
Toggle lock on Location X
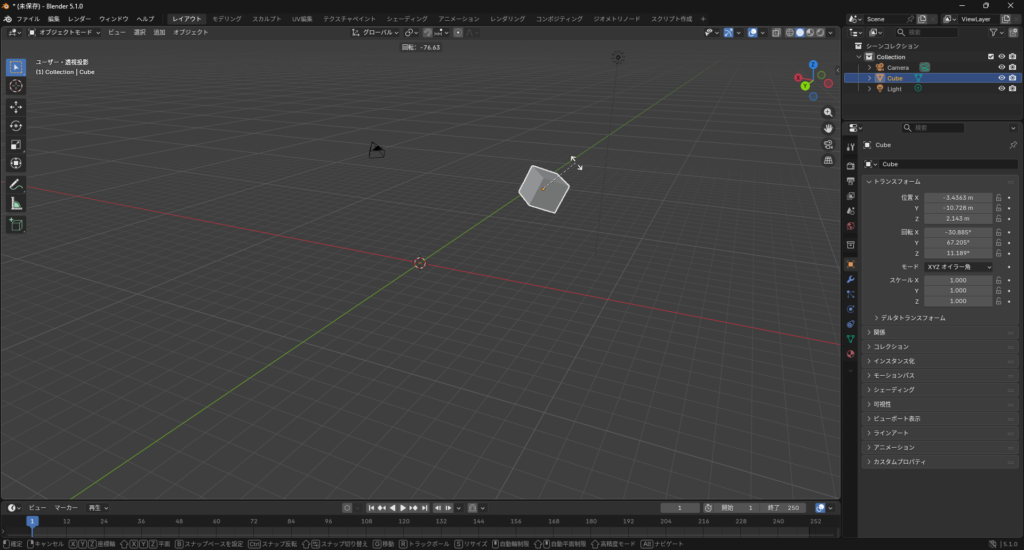point(998,198)
